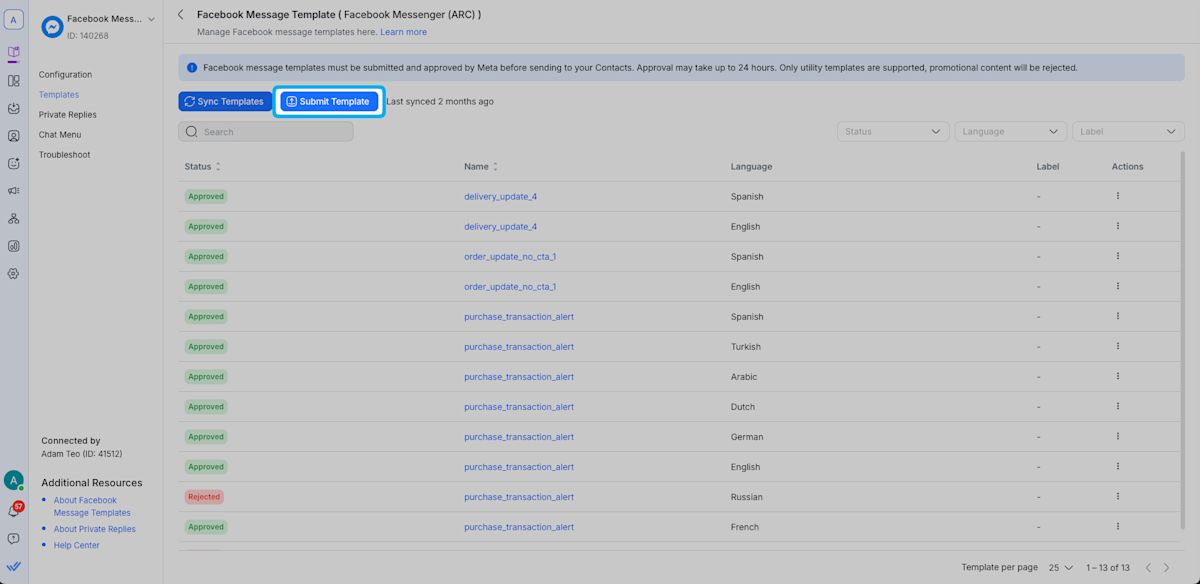Open the Learn more link
The width and height of the screenshot is (1200, 584).
pos(403,32)
